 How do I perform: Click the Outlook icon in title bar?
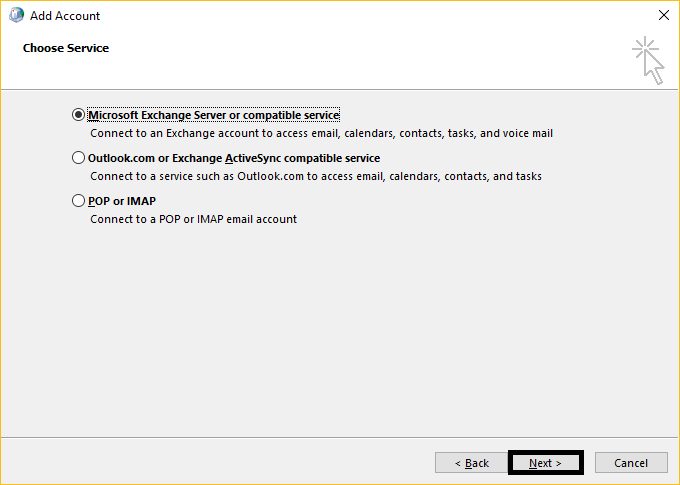pos(16,15)
